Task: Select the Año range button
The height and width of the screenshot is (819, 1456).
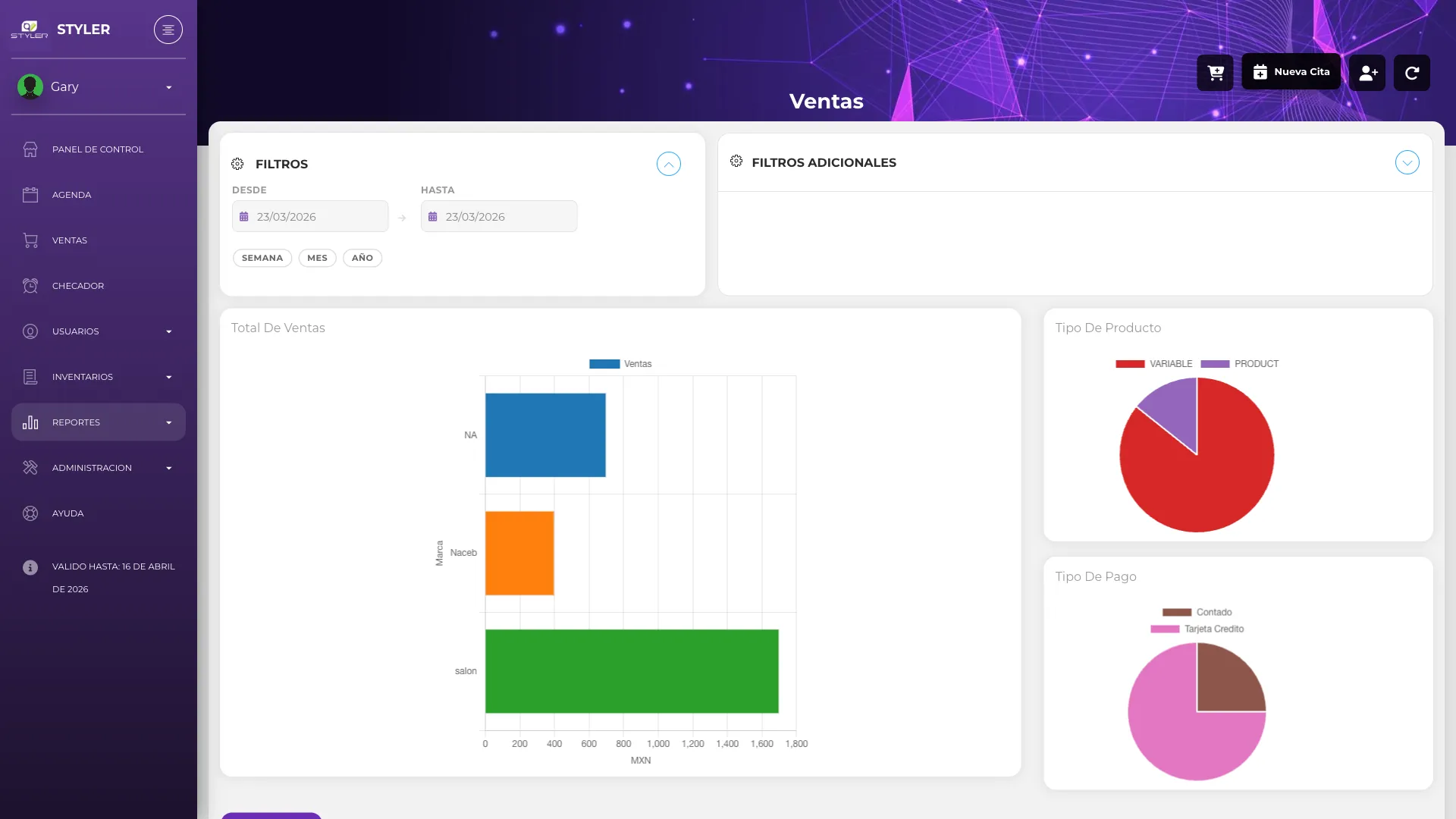Action: [362, 258]
